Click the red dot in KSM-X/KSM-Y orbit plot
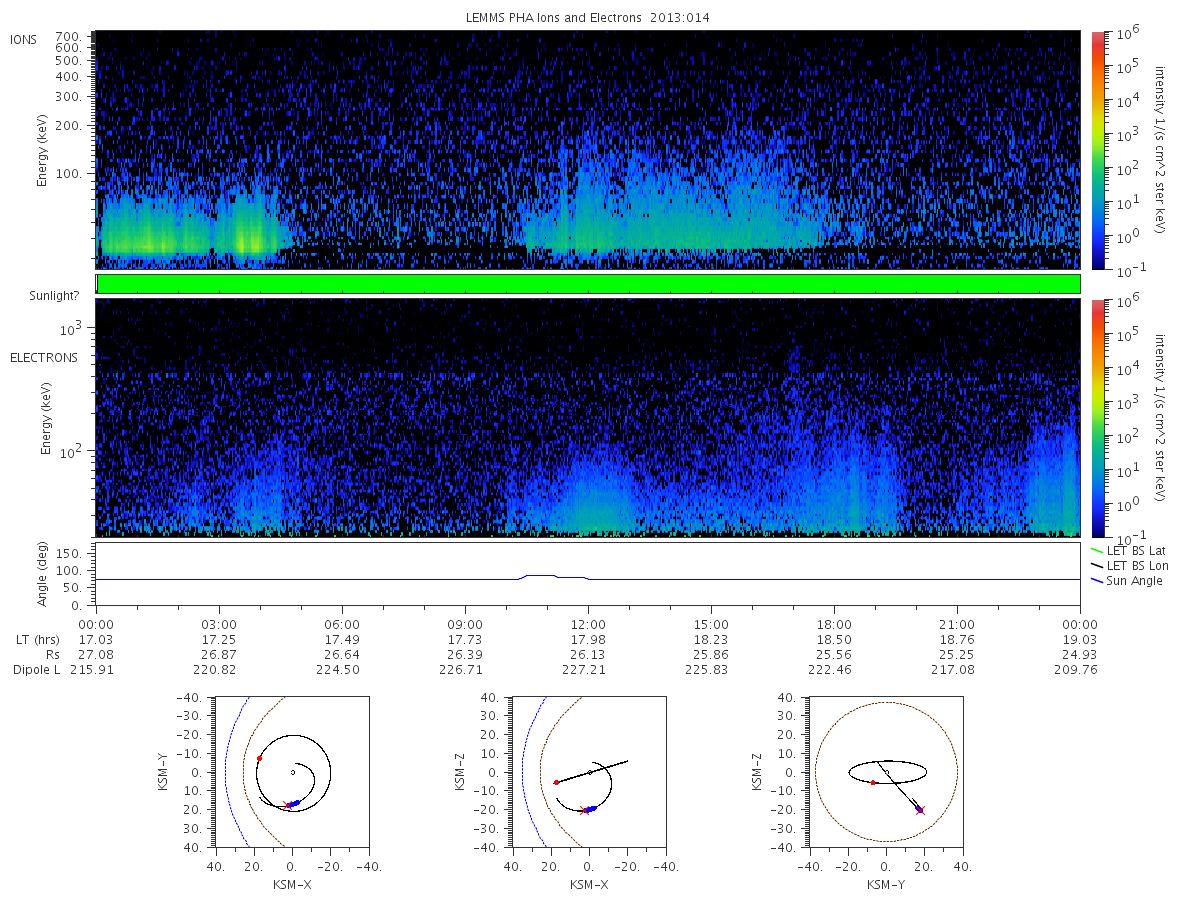1200x900 pixels. pyautogui.click(x=259, y=758)
